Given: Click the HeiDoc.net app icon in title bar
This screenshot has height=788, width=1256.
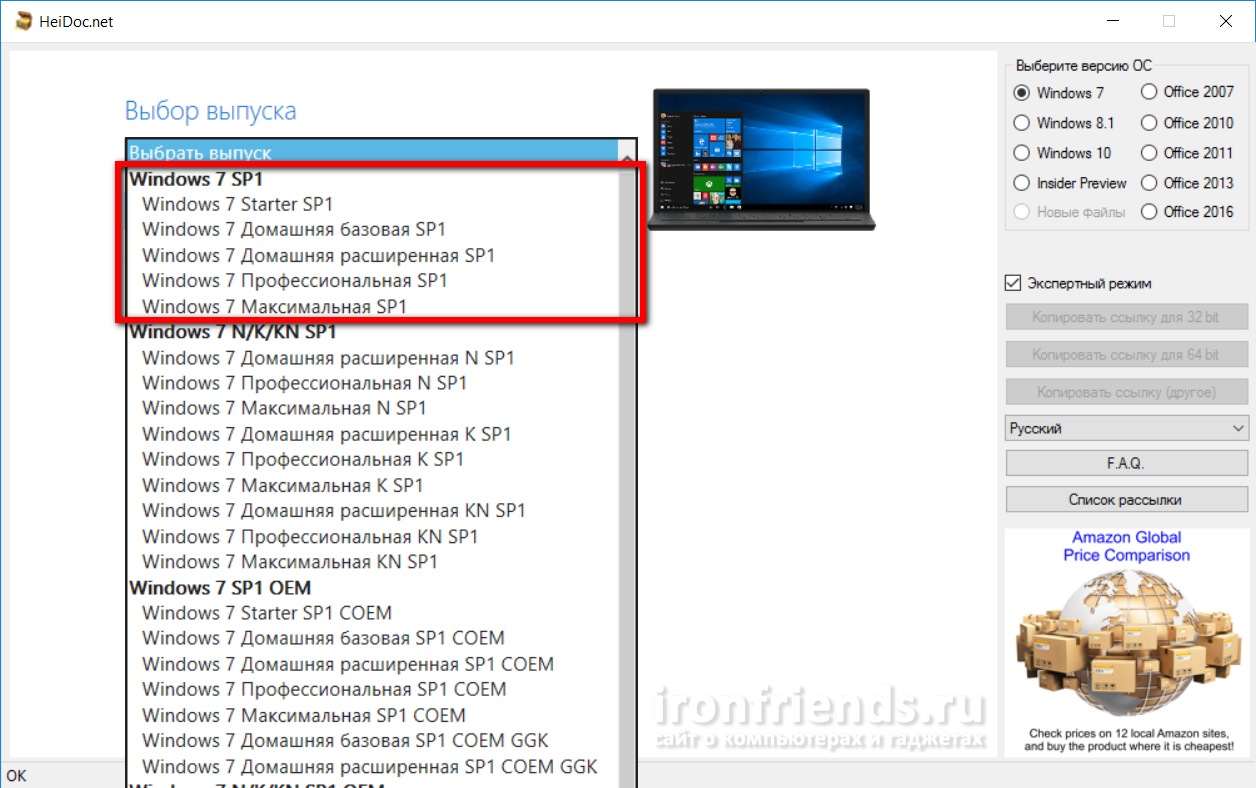Looking at the screenshot, I should tap(22, 21).
